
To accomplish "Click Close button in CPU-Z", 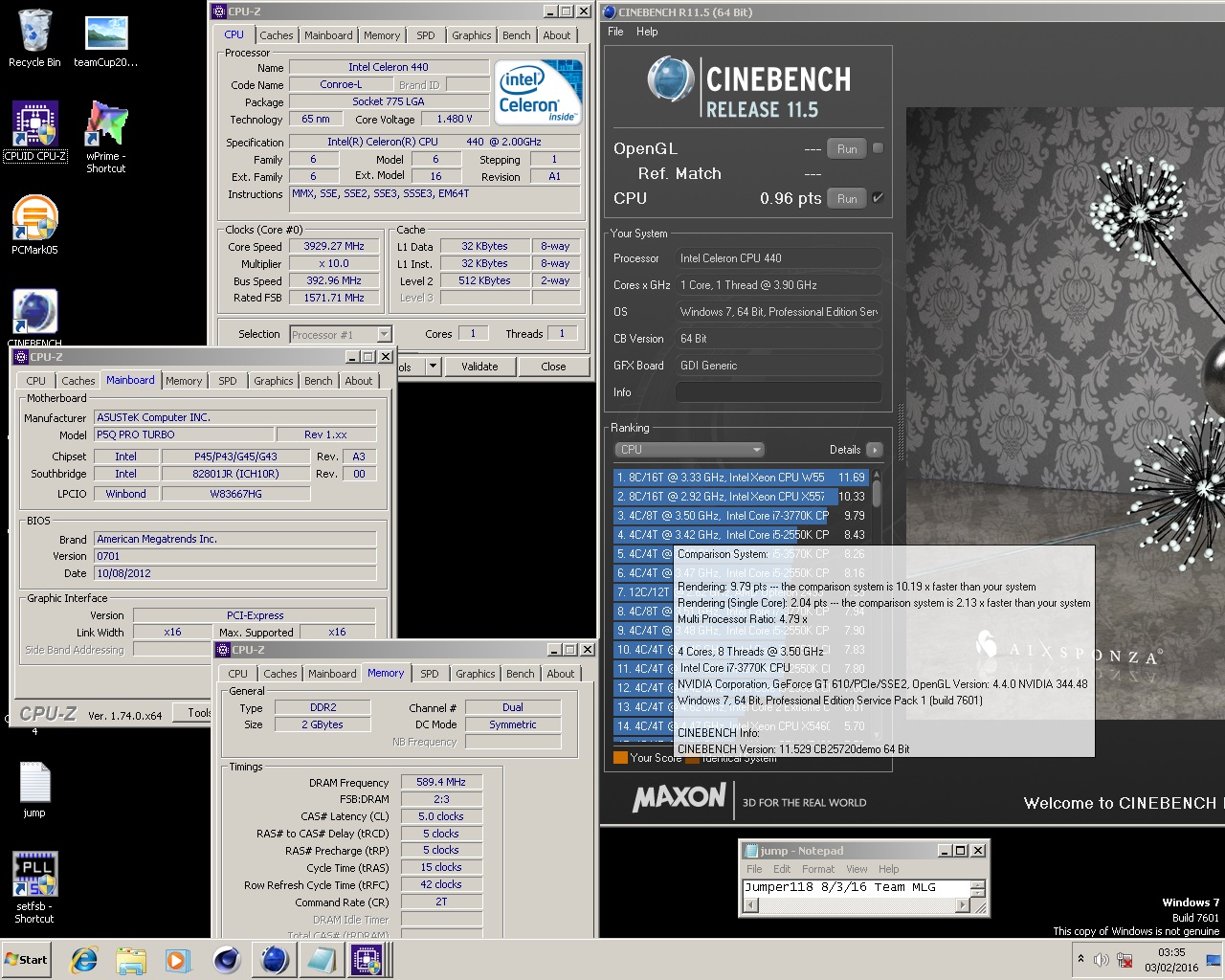I will [553, 366].
